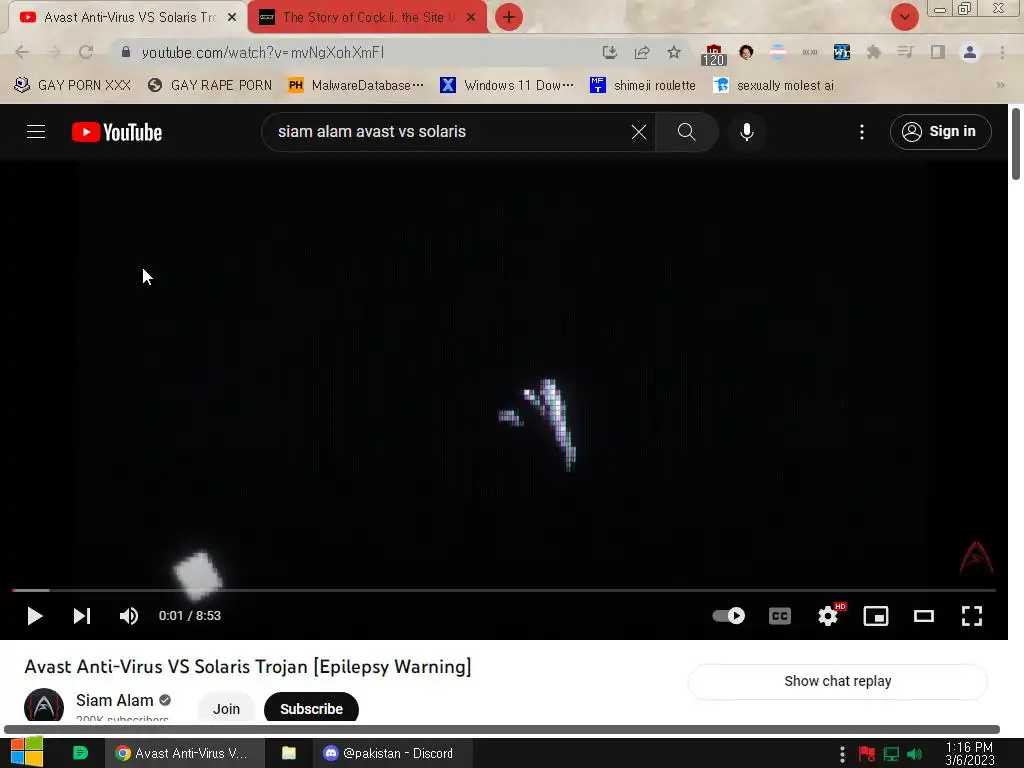
Task: Skip to the next video
Action: (82, 616)
